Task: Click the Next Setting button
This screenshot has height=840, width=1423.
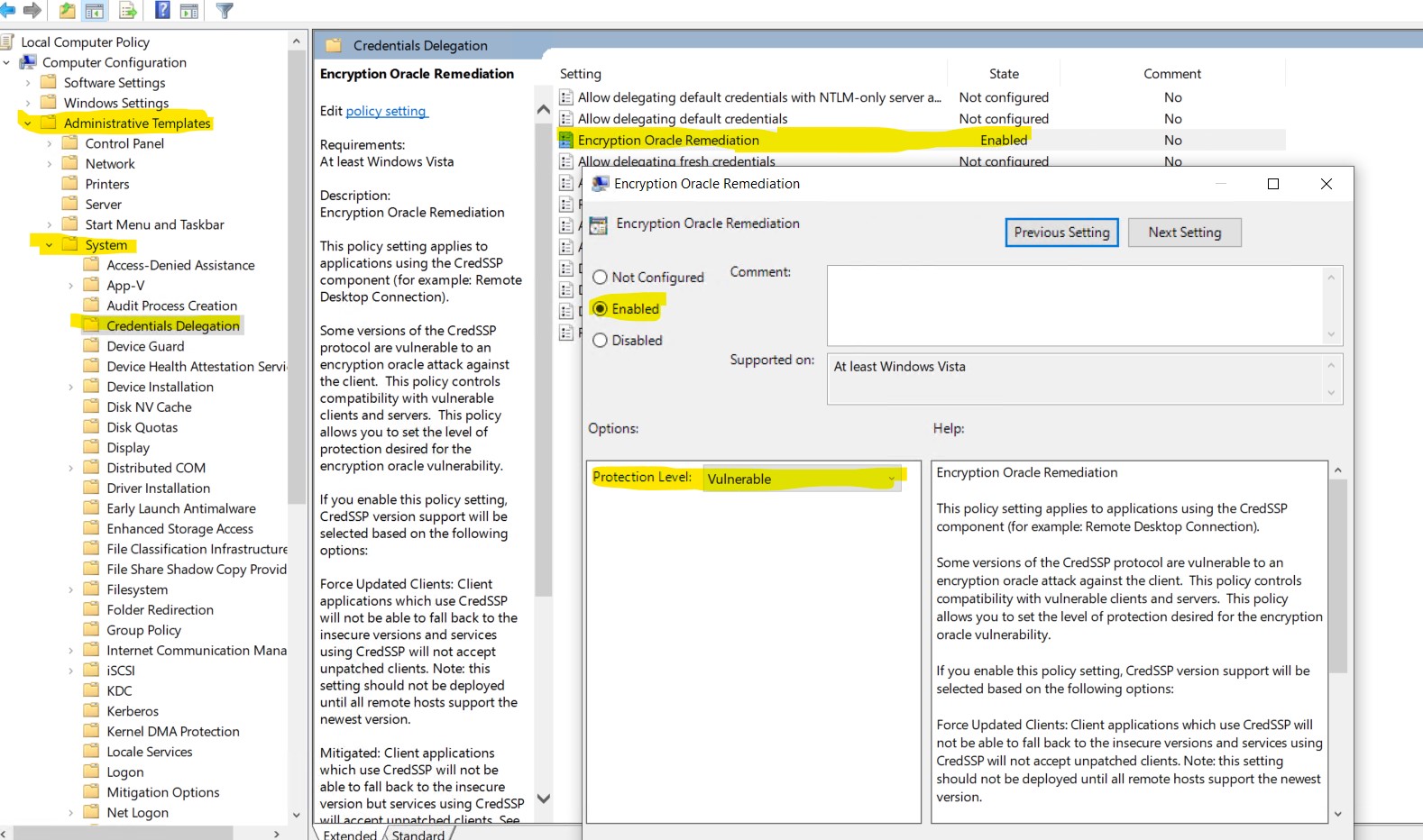Action: pyautogui.click(x=1185, y=233)
